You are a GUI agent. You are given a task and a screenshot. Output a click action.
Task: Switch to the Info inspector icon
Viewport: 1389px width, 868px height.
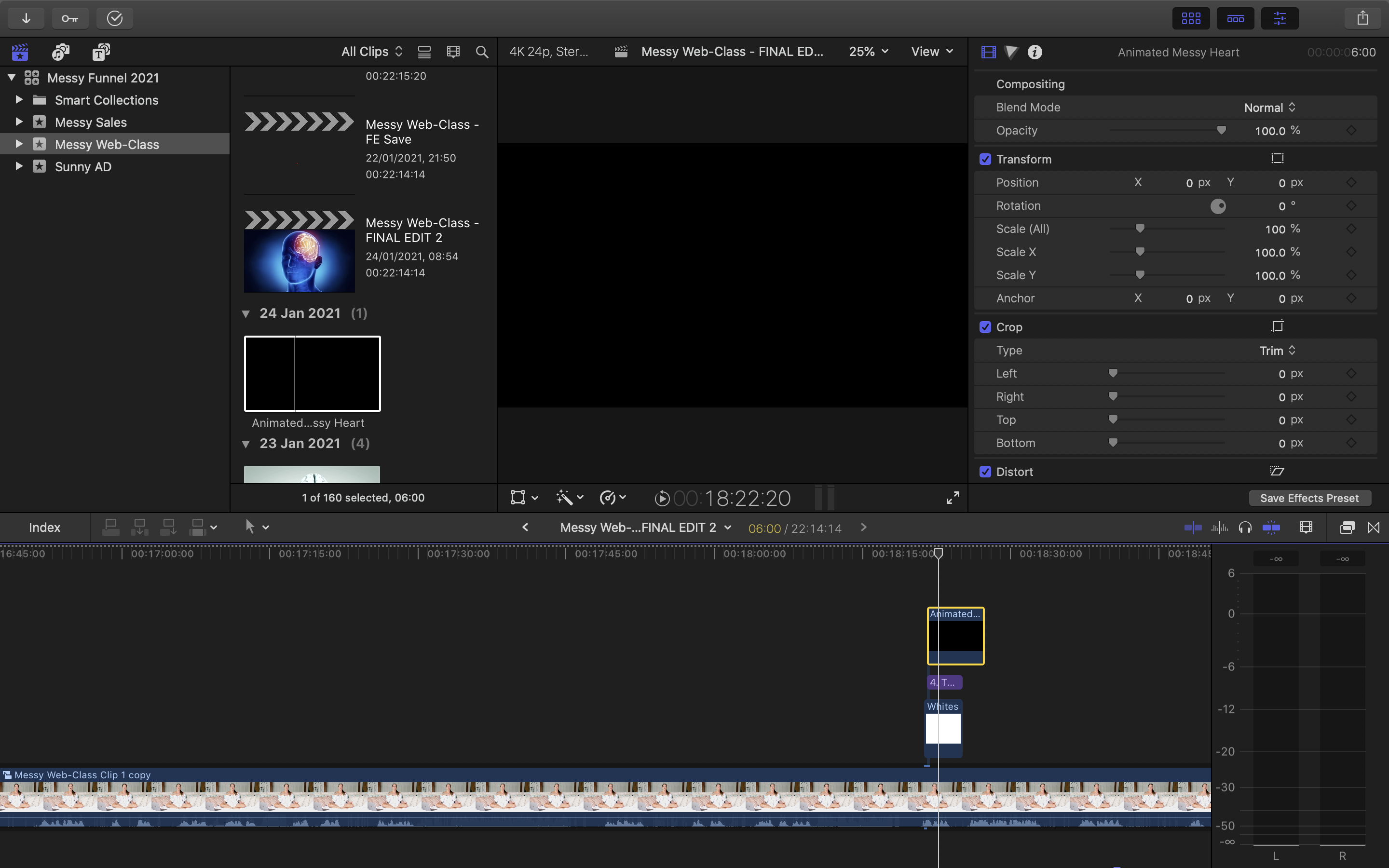click(1035, 52)
